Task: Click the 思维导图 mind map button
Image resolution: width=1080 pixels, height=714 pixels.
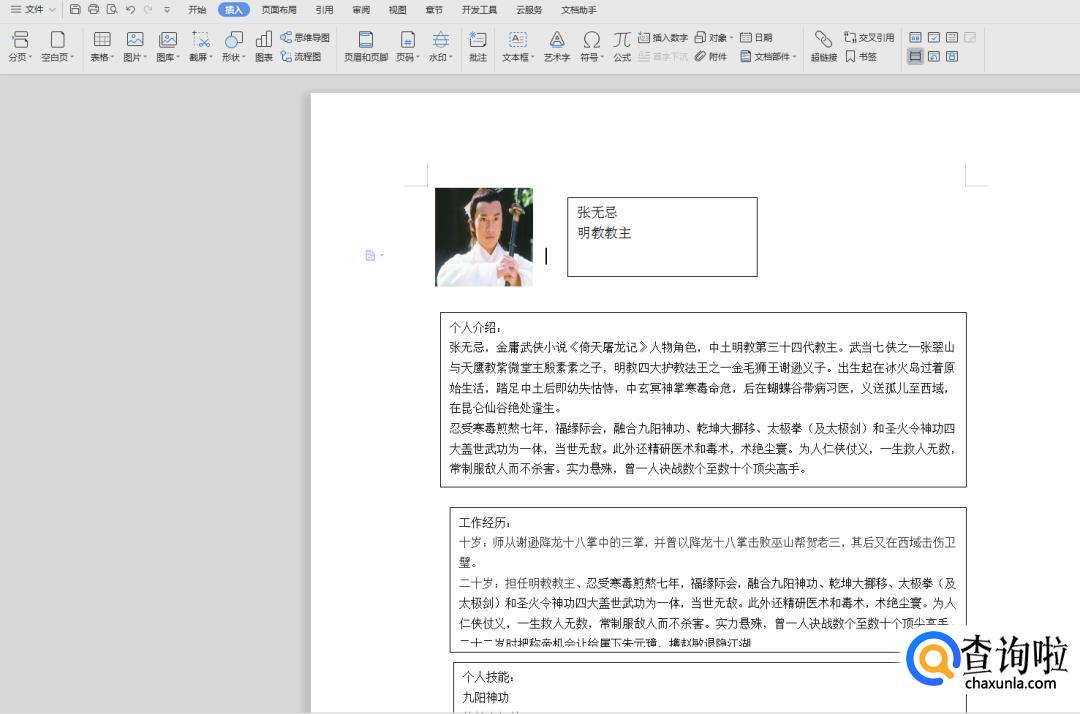Action: [x=305, y=37]
